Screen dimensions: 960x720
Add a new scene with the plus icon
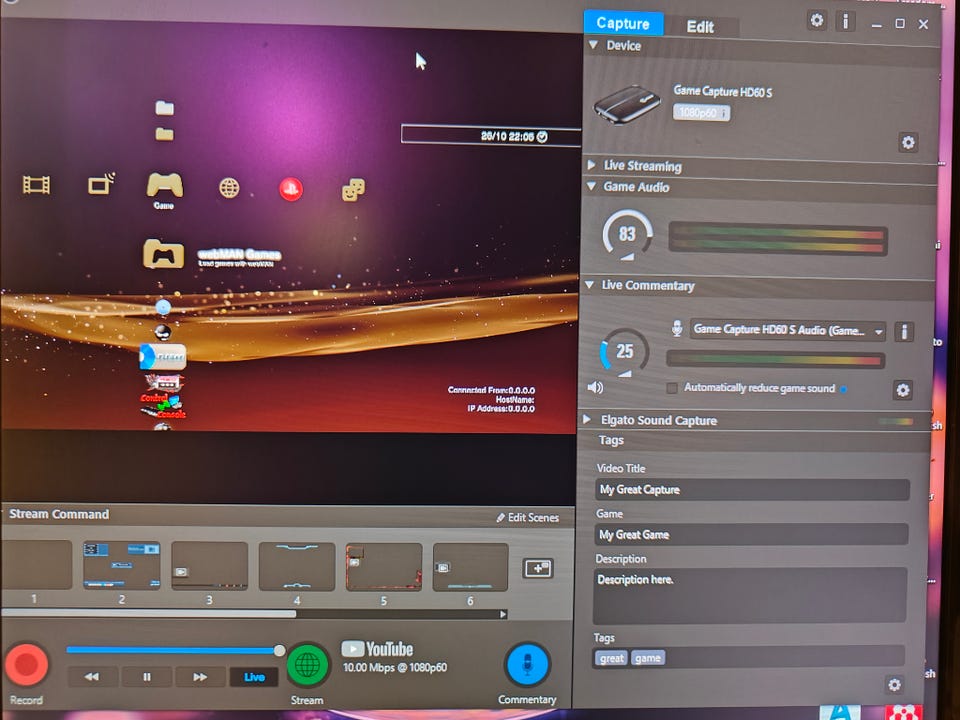click(538, 569)
